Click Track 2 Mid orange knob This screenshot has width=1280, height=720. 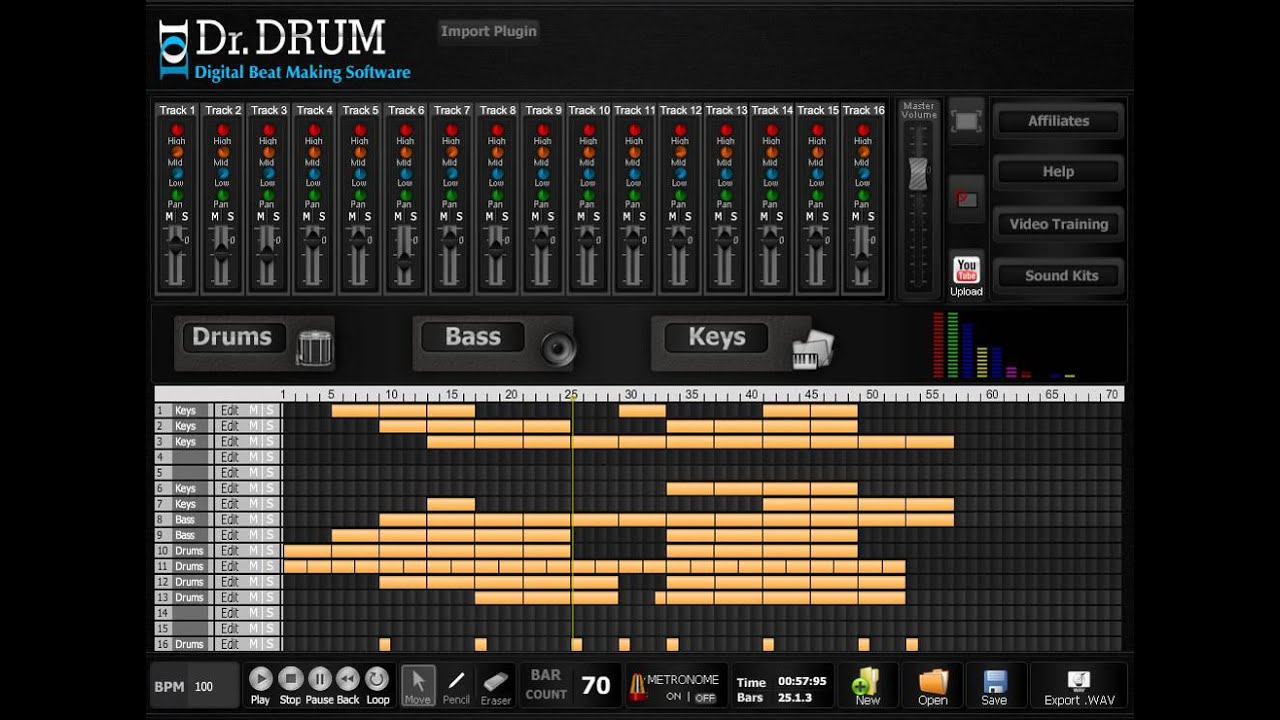(x=222, y=152)
